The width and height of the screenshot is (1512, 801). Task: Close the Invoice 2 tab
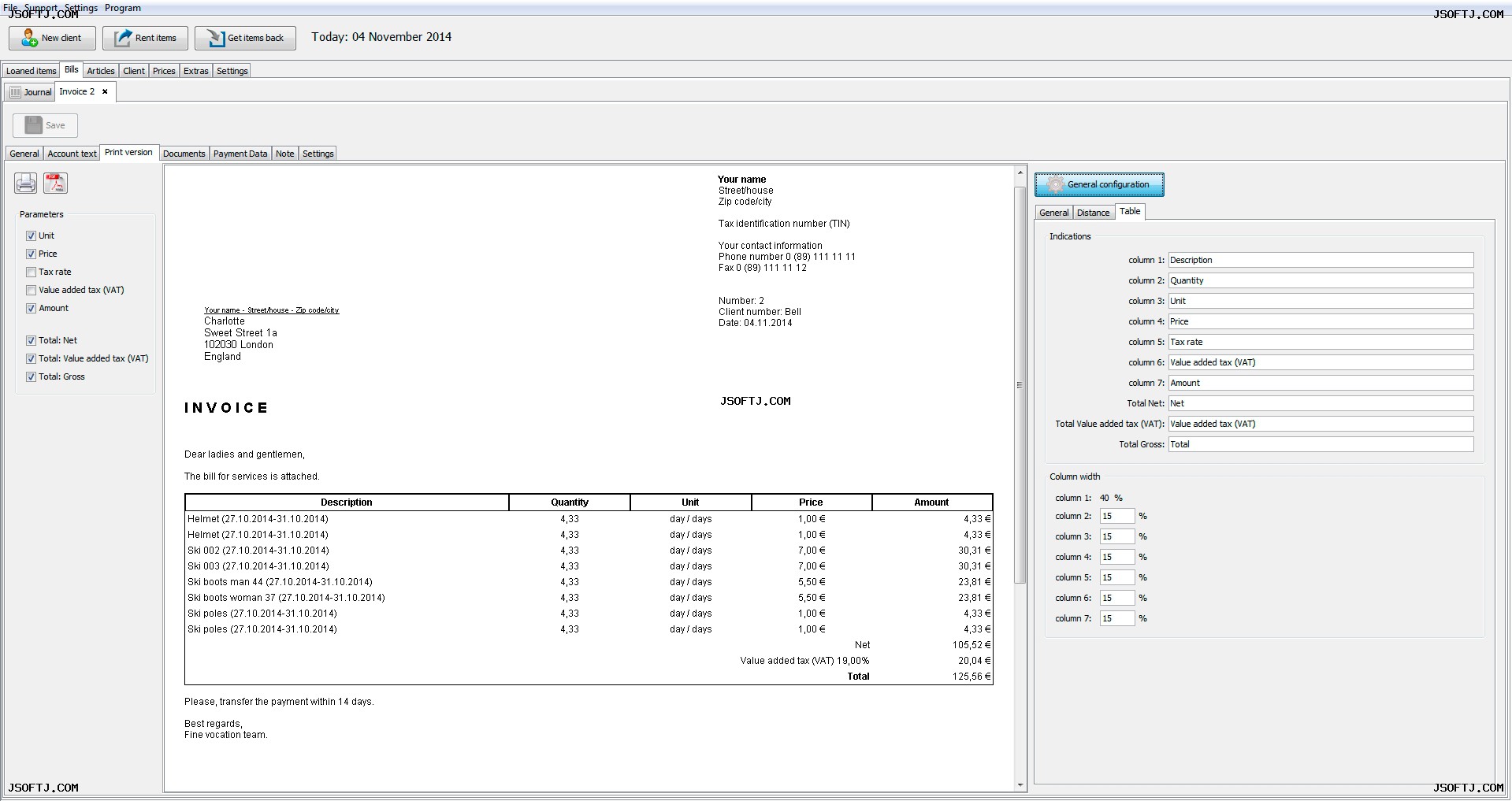(105, 91)
